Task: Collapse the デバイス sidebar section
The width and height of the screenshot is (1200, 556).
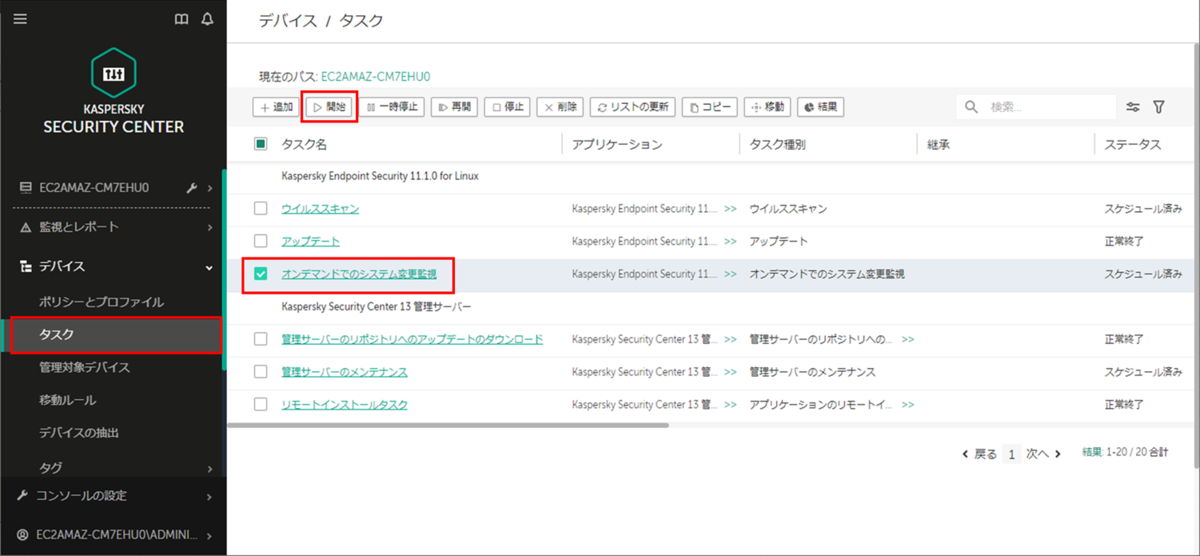Action: 209,267
